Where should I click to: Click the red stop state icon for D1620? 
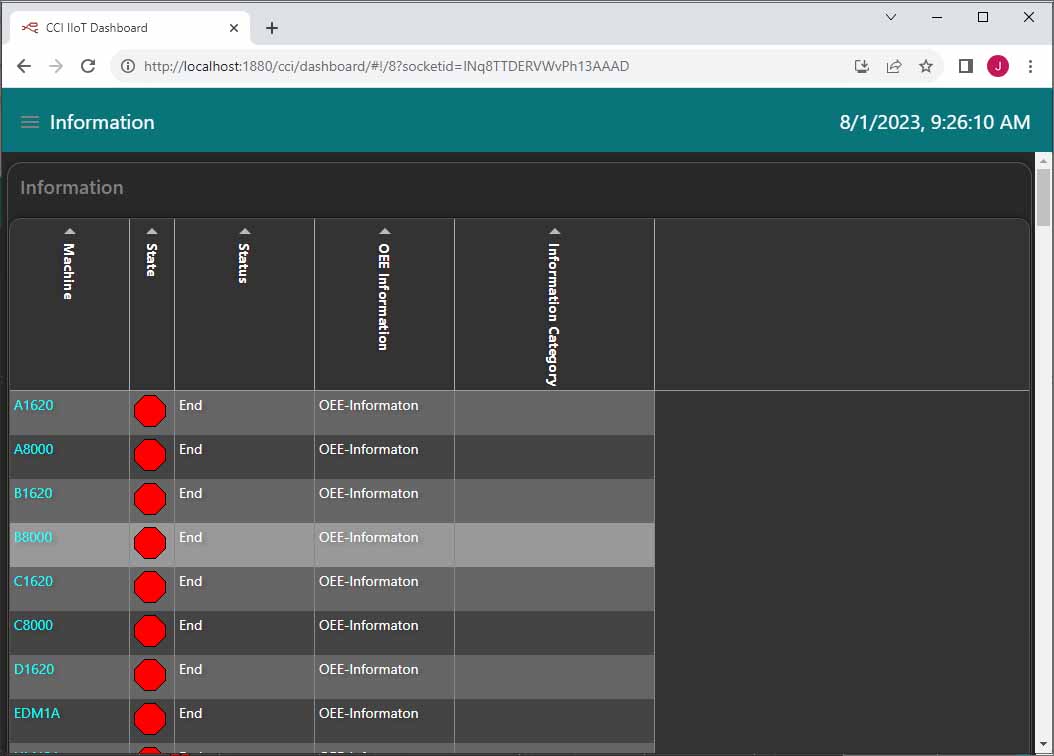tap(150, 675)
